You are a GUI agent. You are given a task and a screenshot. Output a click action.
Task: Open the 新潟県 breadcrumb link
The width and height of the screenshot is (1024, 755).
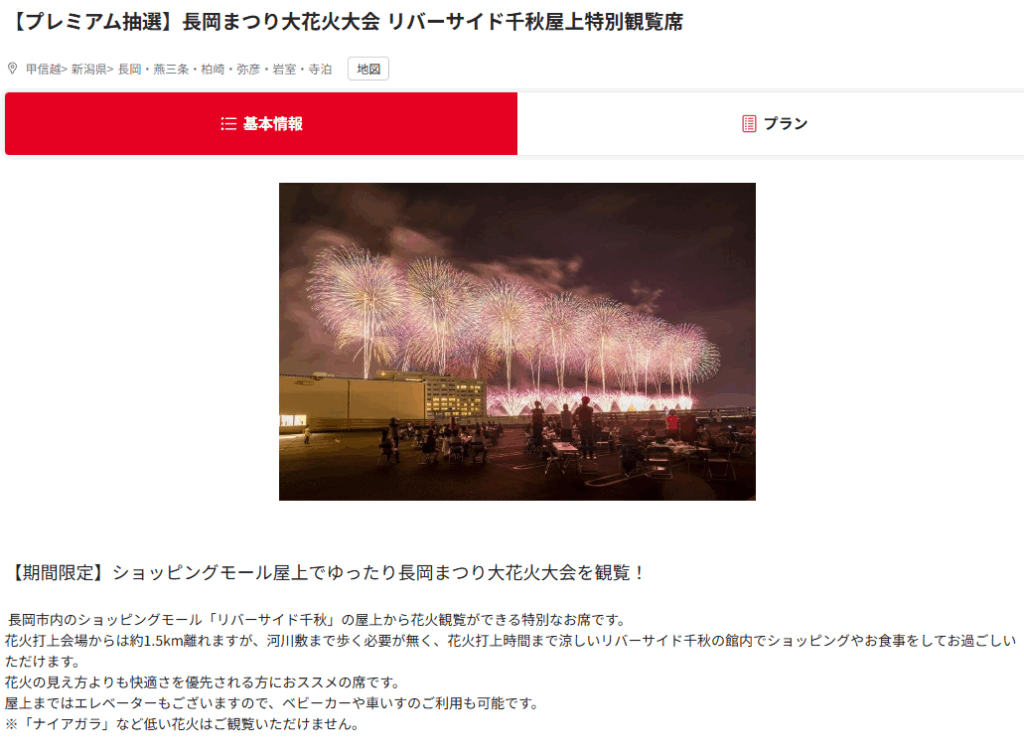pyautogui.click(x=89, y=69)
